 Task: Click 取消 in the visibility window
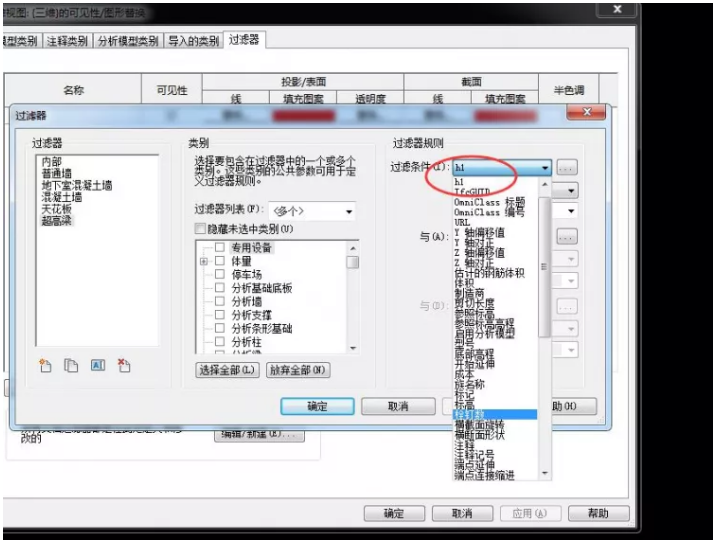[462, 513]
